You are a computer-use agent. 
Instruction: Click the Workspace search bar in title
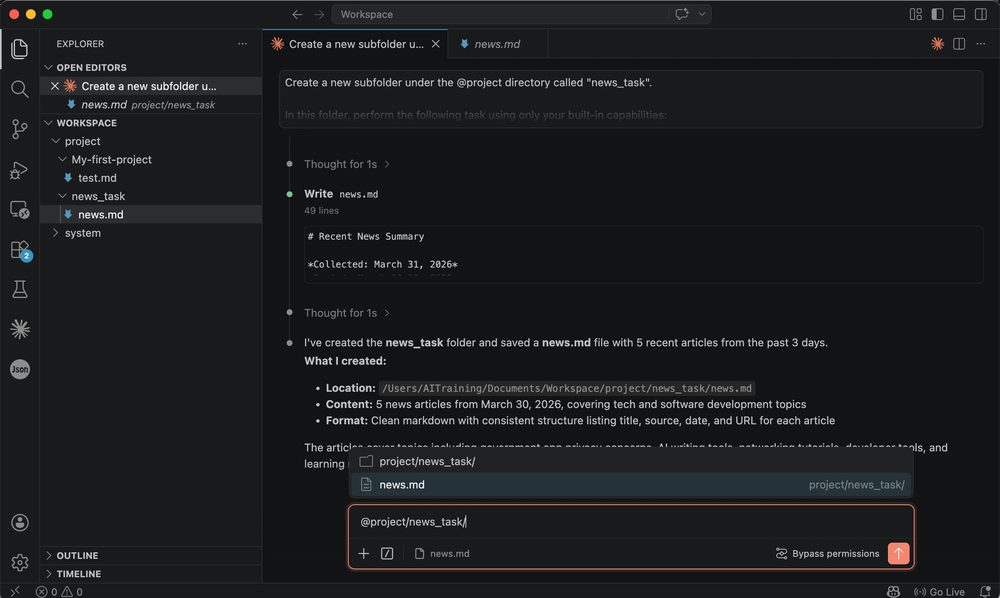[x=500, y=14]
